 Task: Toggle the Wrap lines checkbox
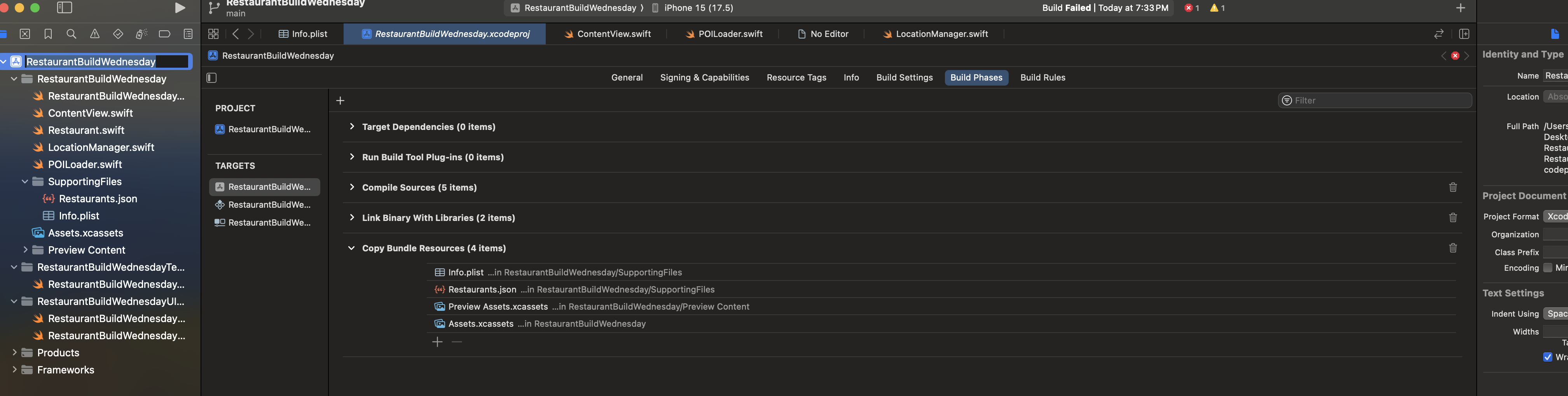1547,357
